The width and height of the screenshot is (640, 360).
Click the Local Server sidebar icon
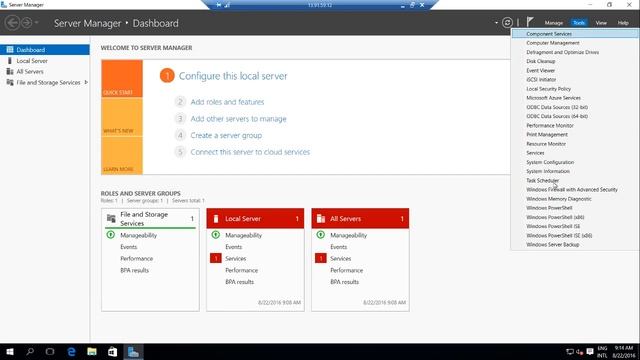[10, 61]
